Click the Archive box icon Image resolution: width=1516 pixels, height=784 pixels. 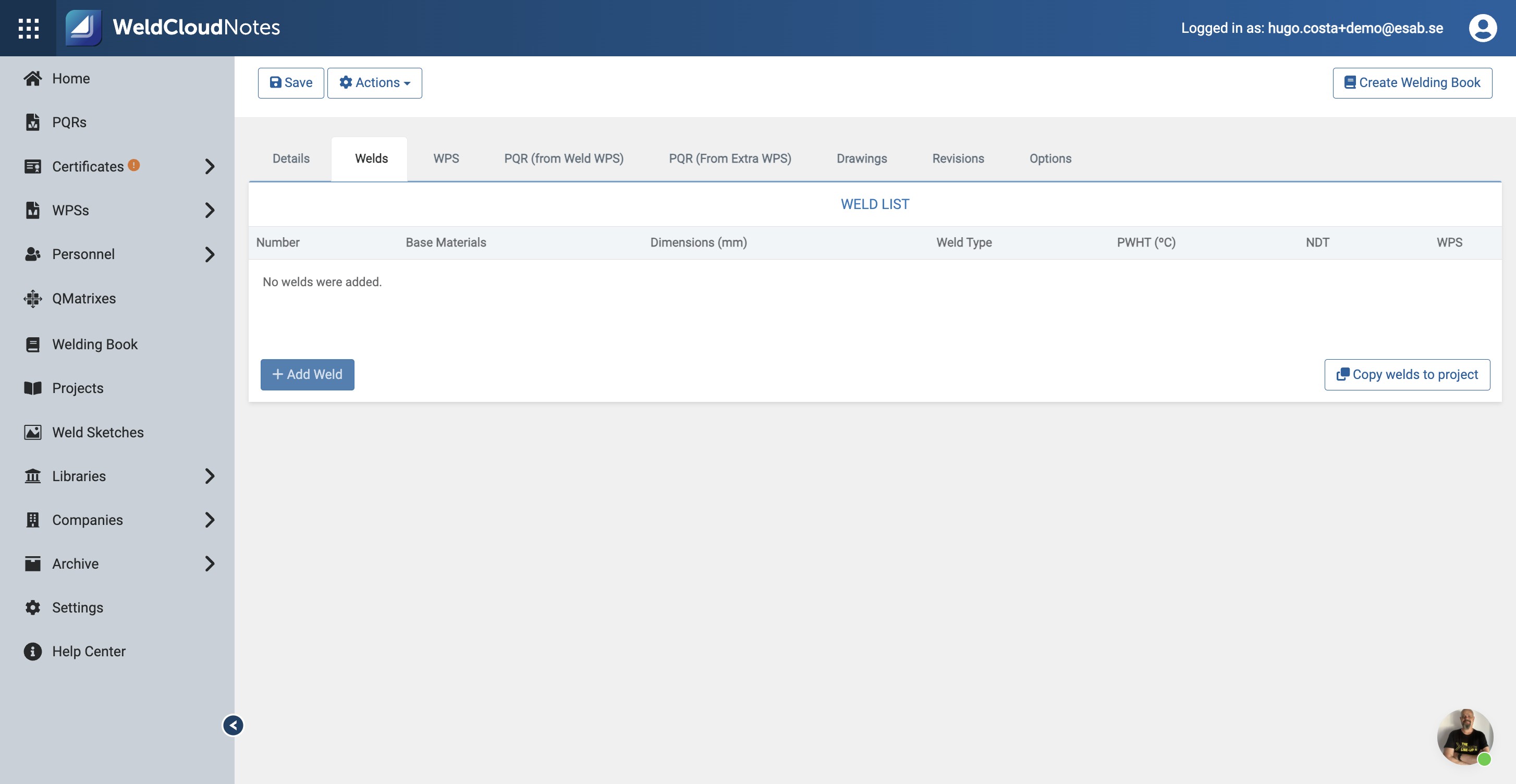33,563
